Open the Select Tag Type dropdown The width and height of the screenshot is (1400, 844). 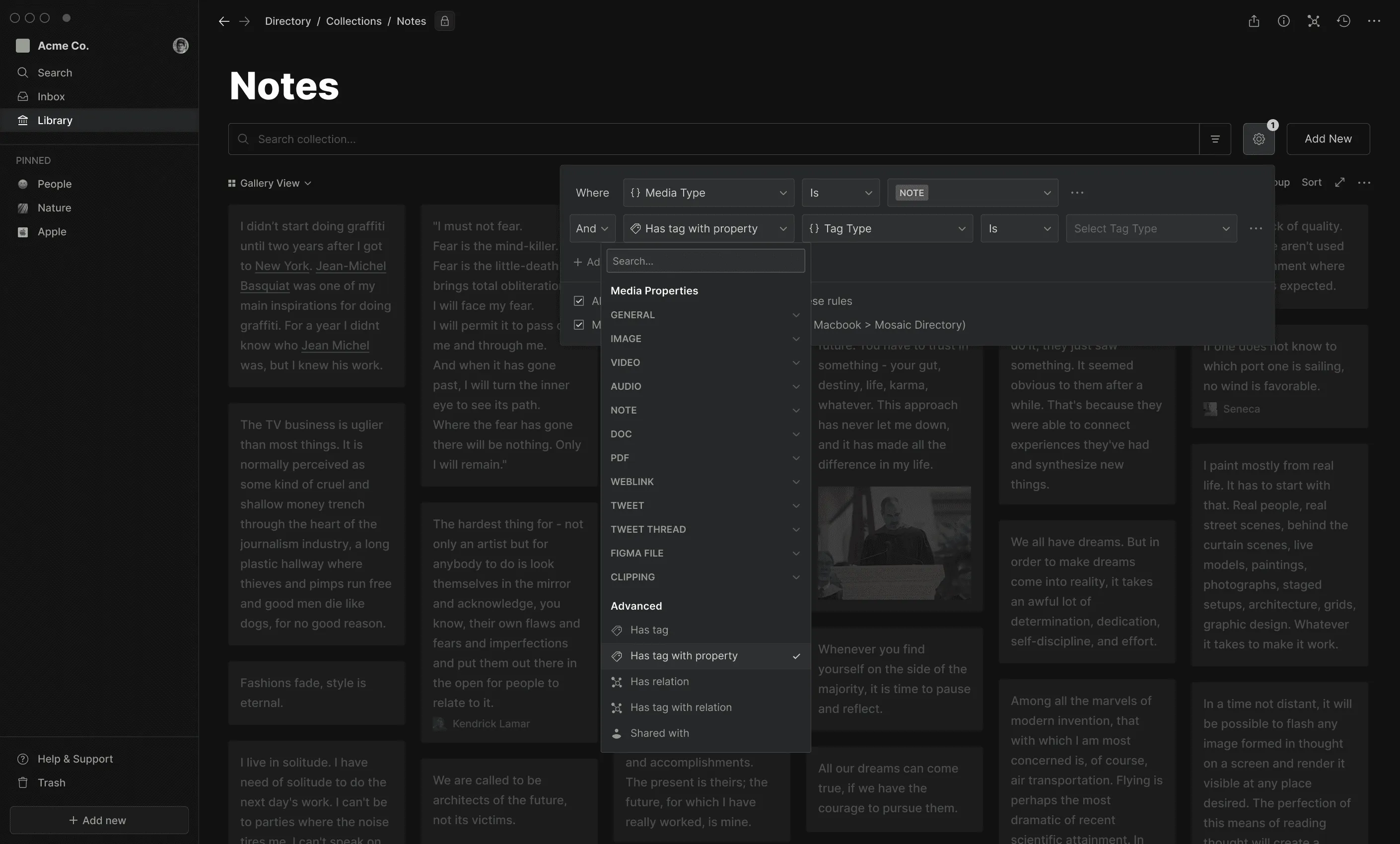tap(1151, 228)
